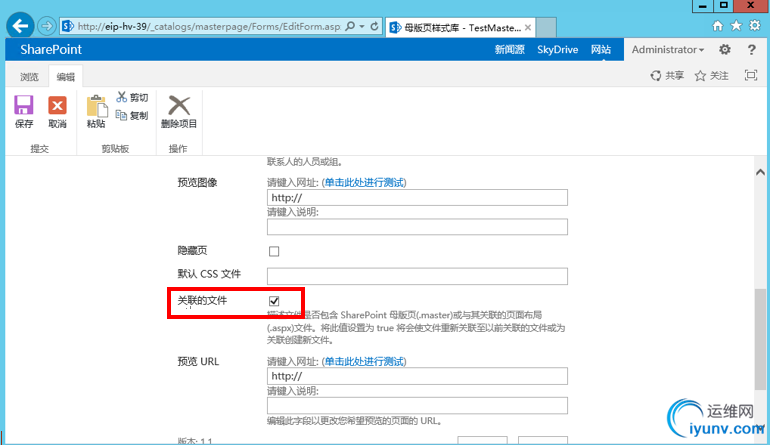Open browser Tools gear icon
The width and height of the screenshot is (770, 445).
pos(755,26)
